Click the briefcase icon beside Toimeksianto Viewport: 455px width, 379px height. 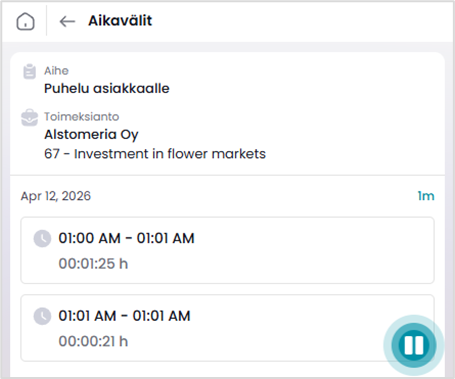[x=30, y=117]
